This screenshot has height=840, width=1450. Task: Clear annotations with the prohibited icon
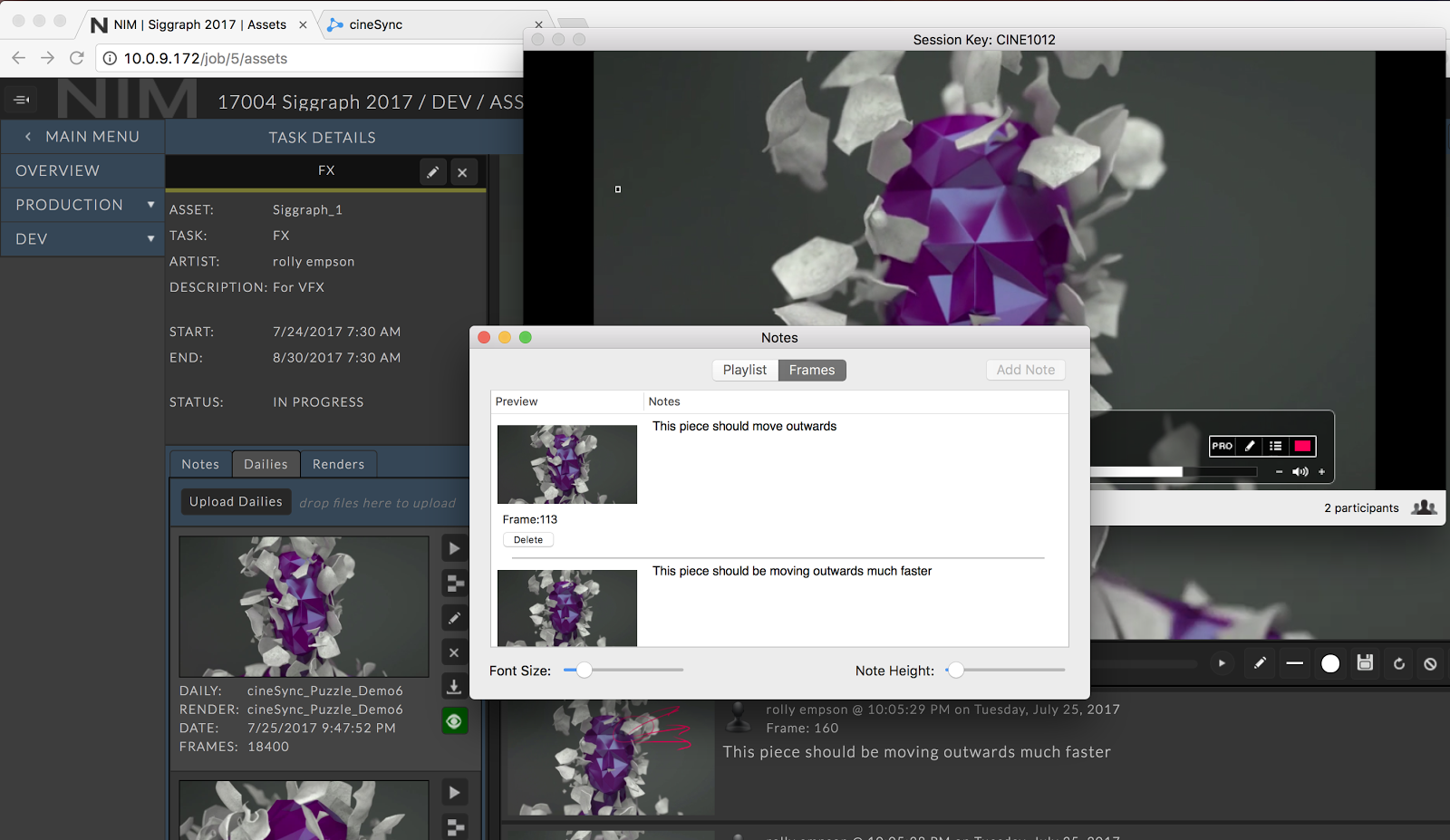click(1430, 663)
